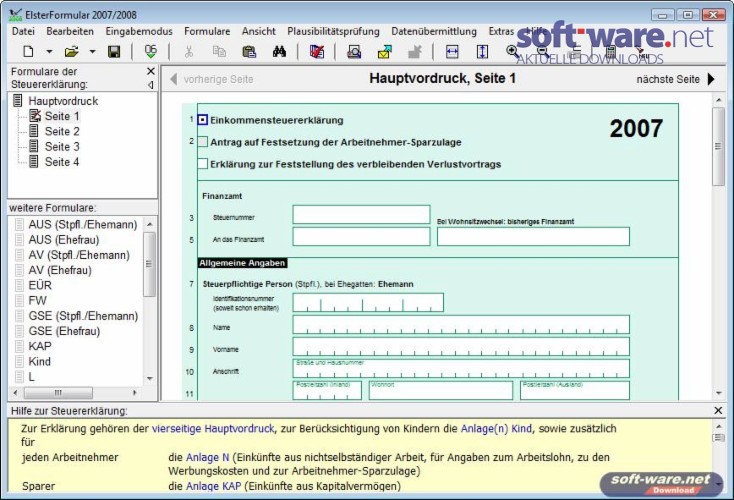Fit page to width icon
Image resolution: width=734 pixels, height=500 pixels.
tap(452, 51)
